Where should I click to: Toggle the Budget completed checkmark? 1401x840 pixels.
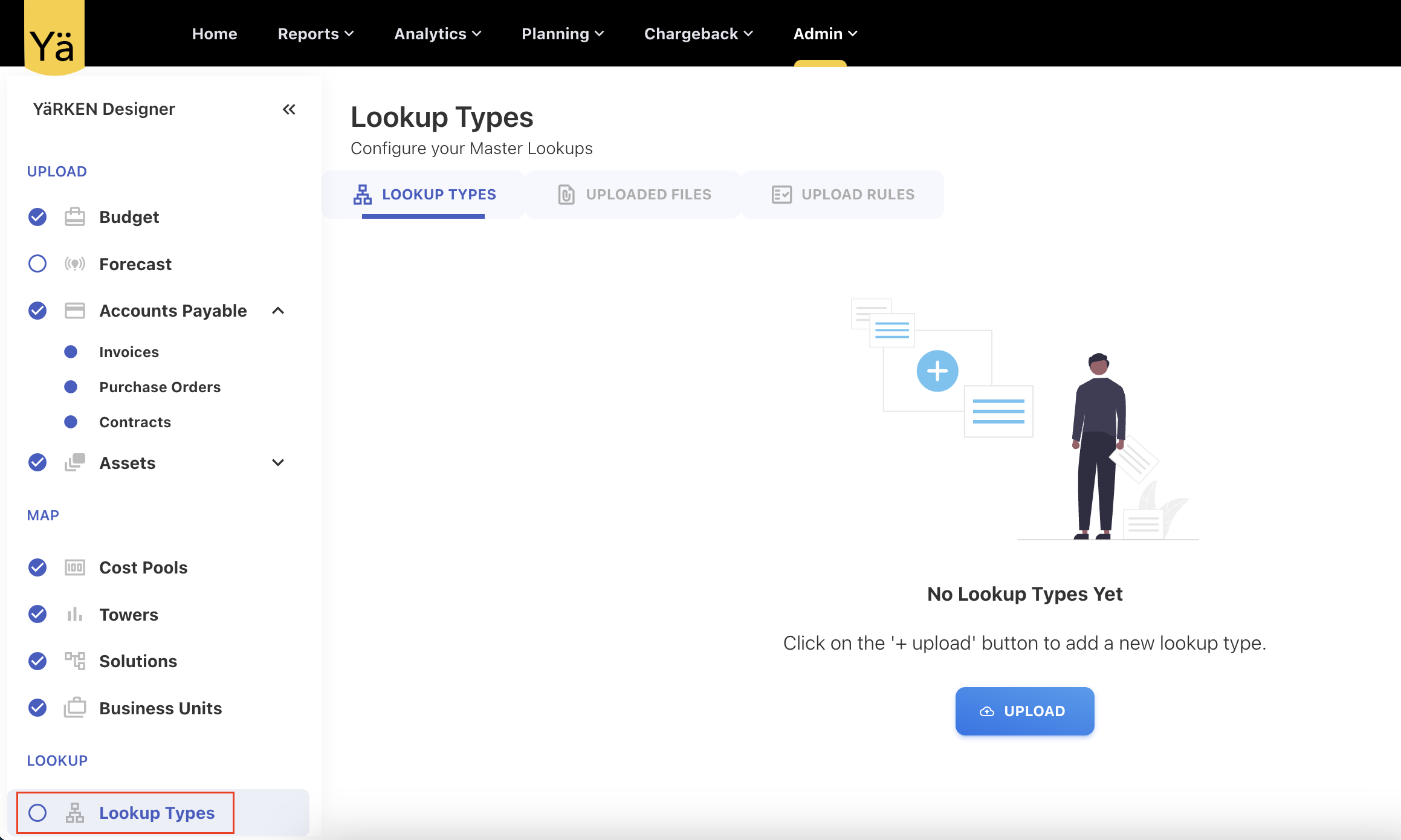pyautogui.click(x=37, y=217)
